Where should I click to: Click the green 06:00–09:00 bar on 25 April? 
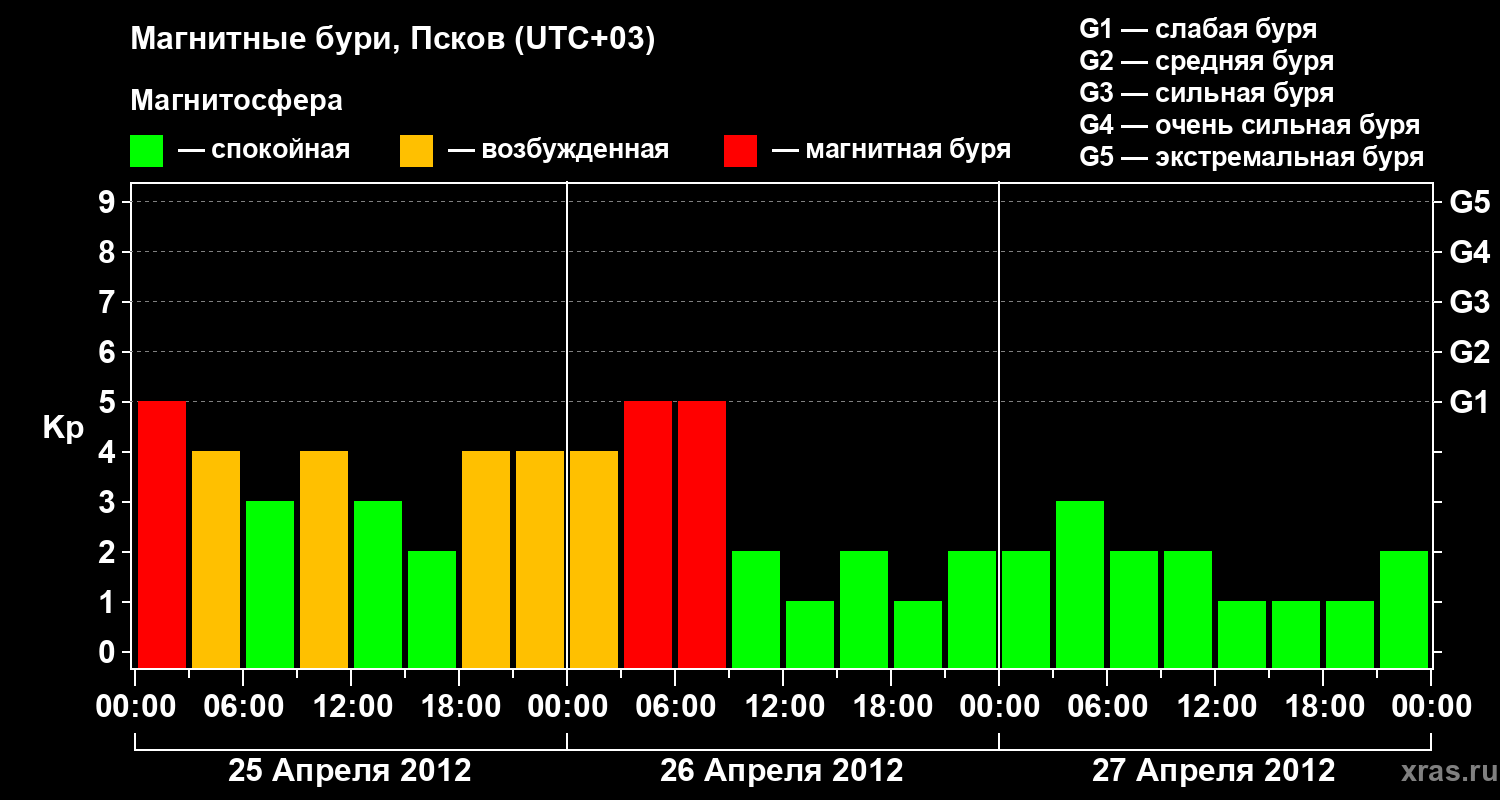270,584
